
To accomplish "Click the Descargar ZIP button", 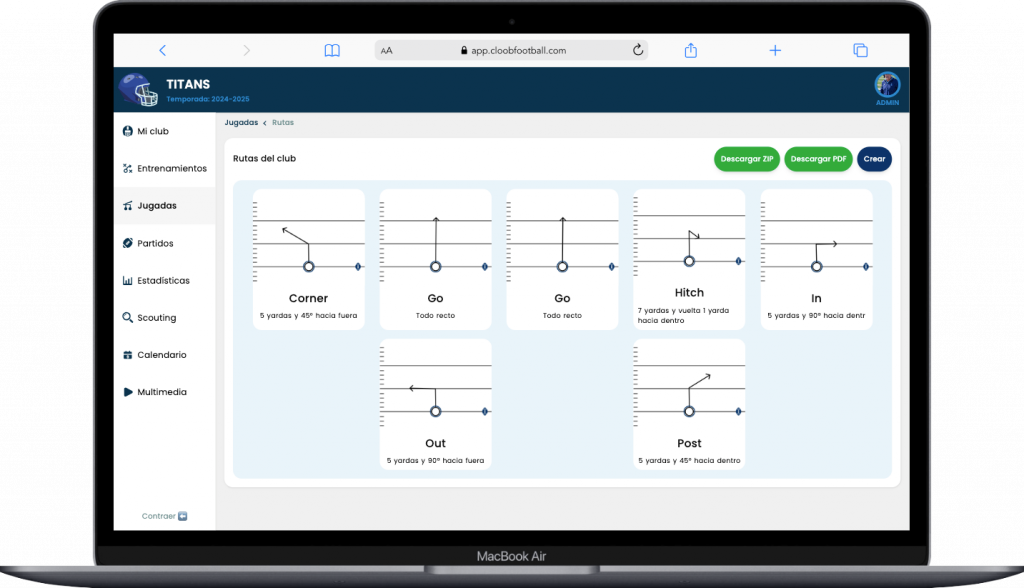I will pyautogui.click(x=747, y=159).
